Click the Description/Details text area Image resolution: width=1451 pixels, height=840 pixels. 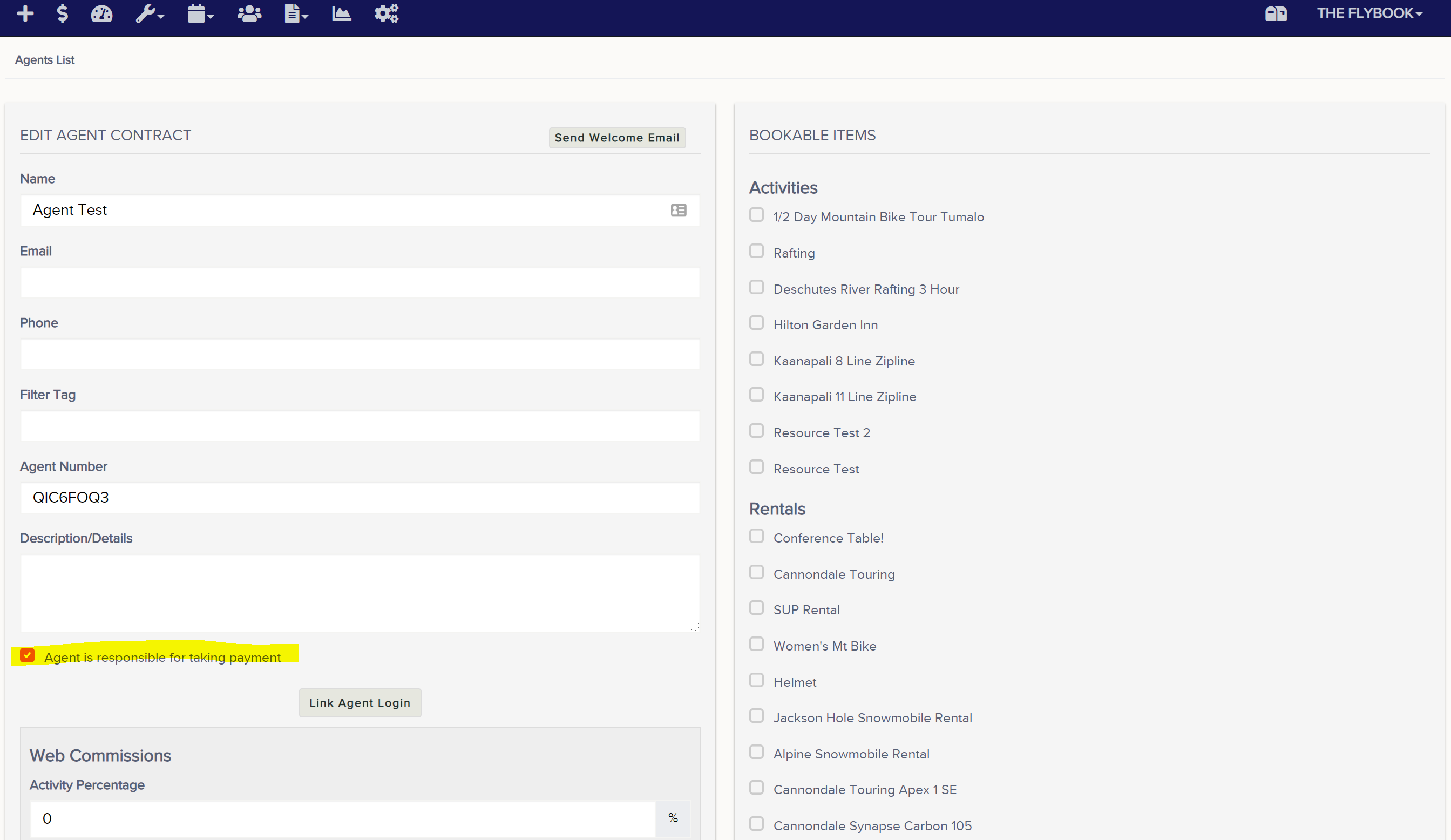tap(360, 594)
